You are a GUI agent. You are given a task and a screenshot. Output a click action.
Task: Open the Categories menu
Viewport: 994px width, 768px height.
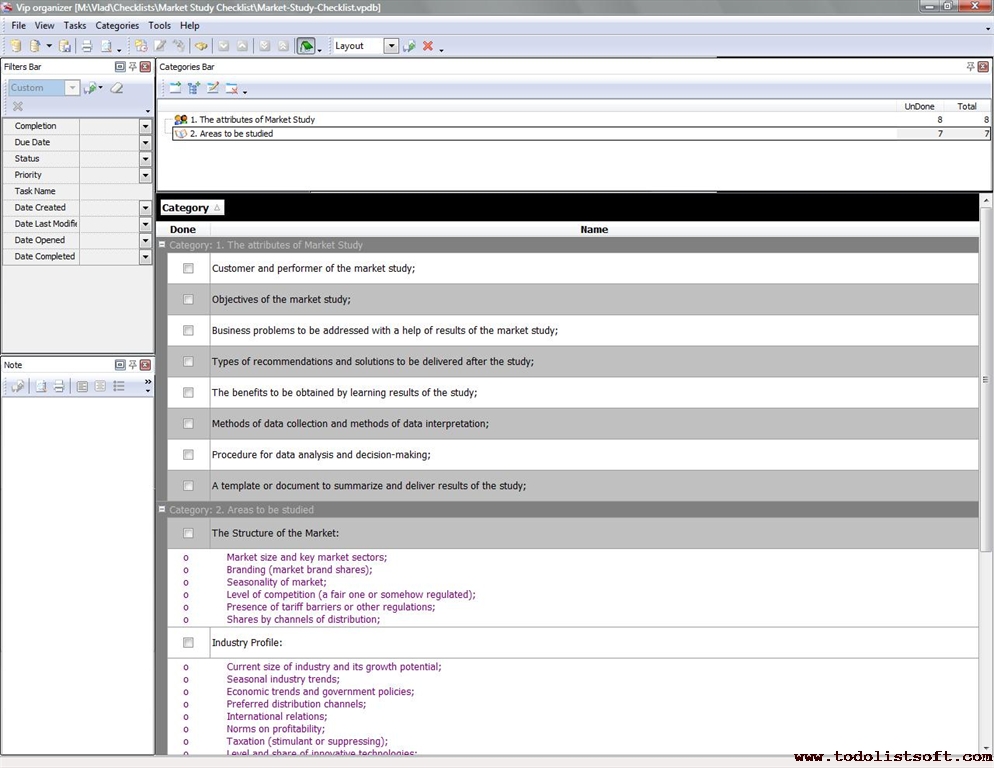coord(117,25)
